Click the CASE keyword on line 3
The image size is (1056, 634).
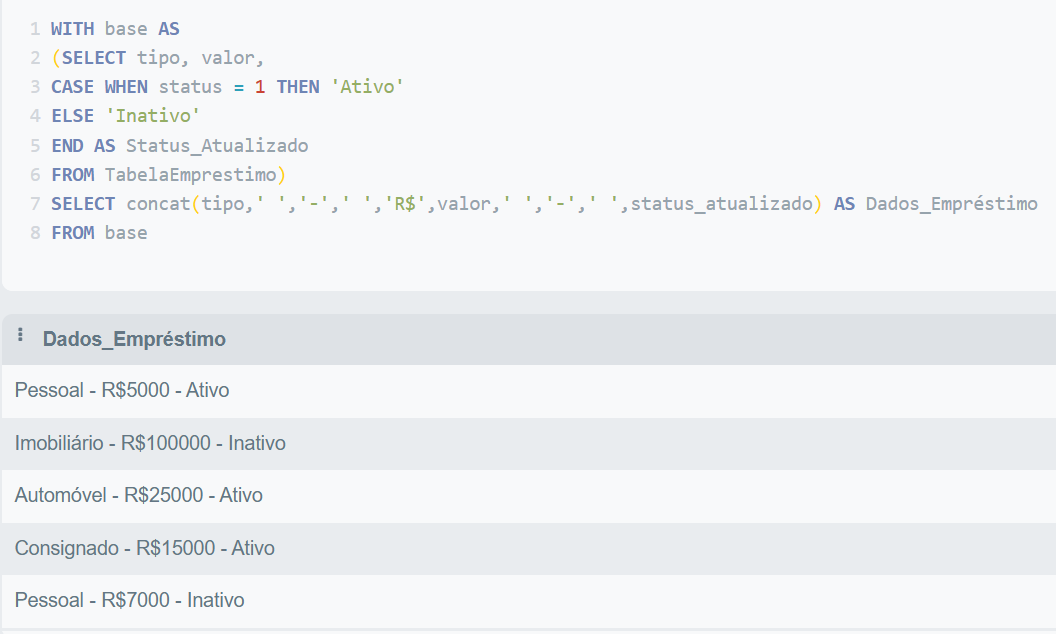(x=72, y=87)
